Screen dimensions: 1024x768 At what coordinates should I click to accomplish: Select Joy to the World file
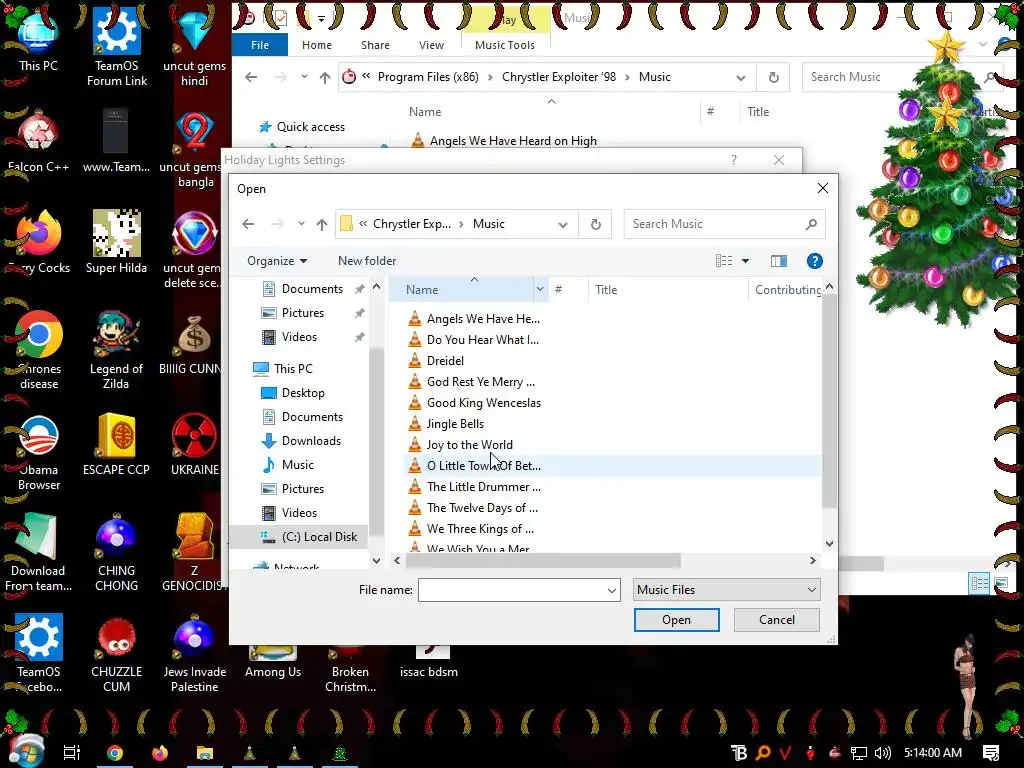click(470, 445)
